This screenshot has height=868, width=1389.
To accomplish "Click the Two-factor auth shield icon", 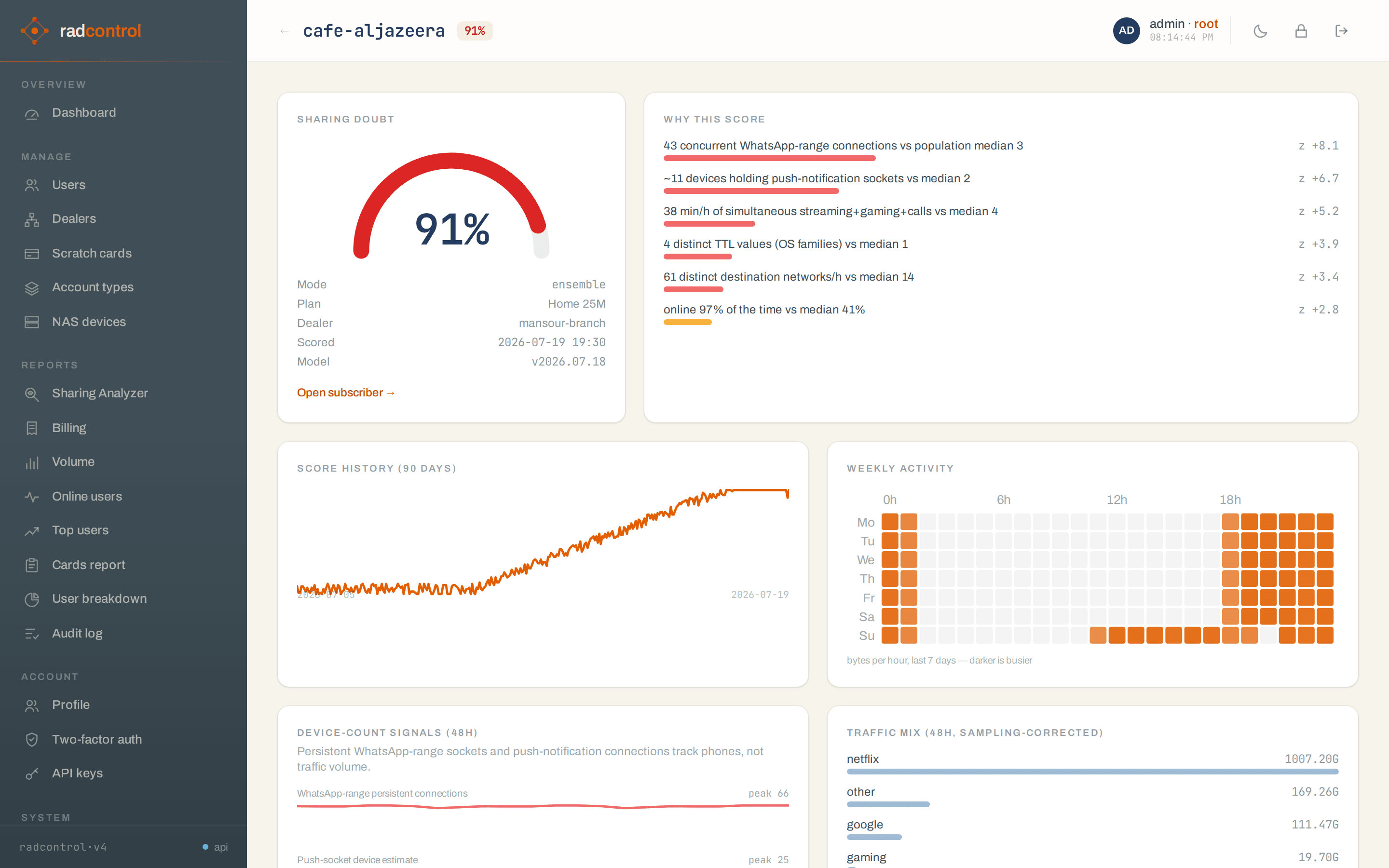I will (x=32, y=739).
